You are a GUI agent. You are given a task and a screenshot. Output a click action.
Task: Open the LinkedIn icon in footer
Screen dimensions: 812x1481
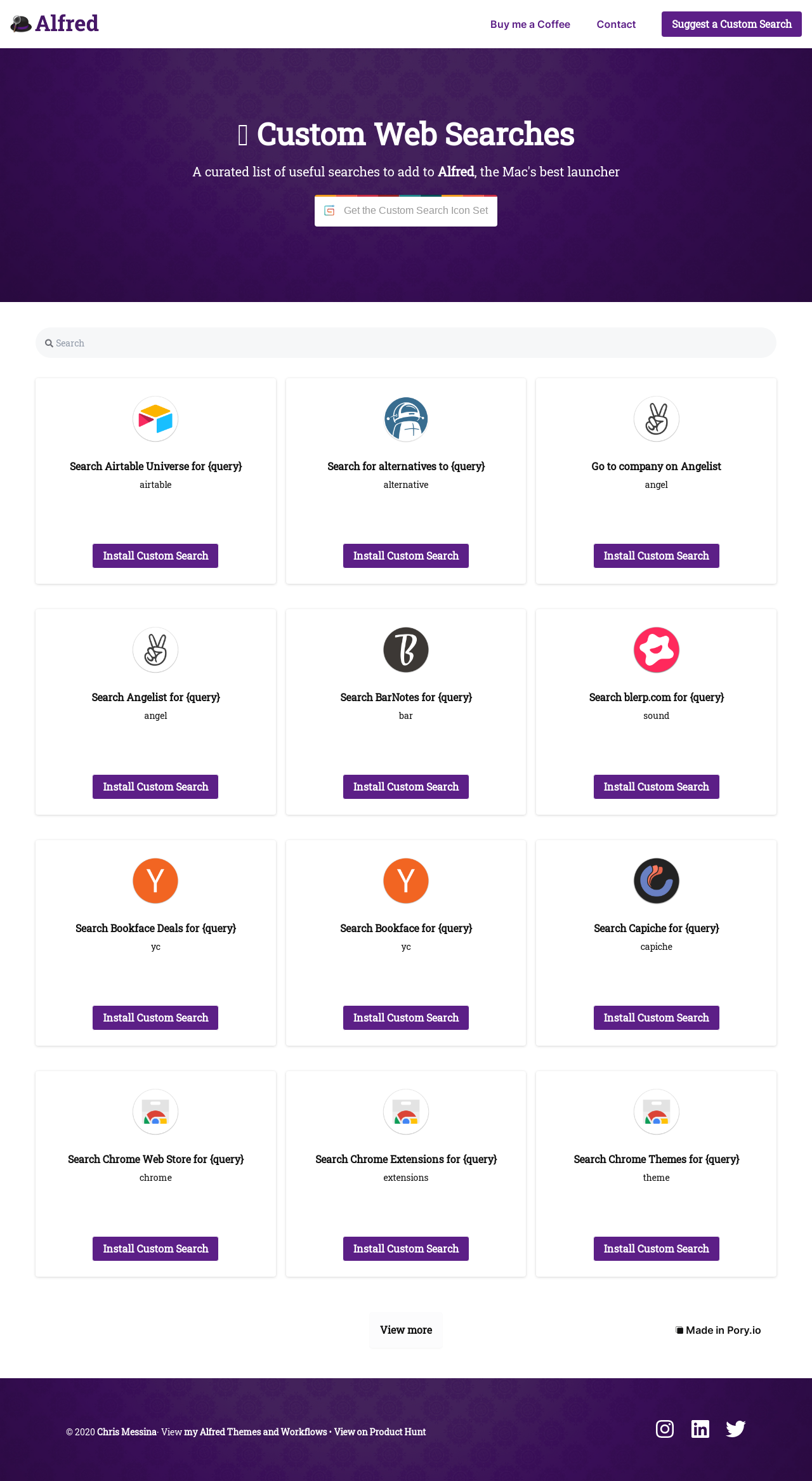coord(700,1429)
